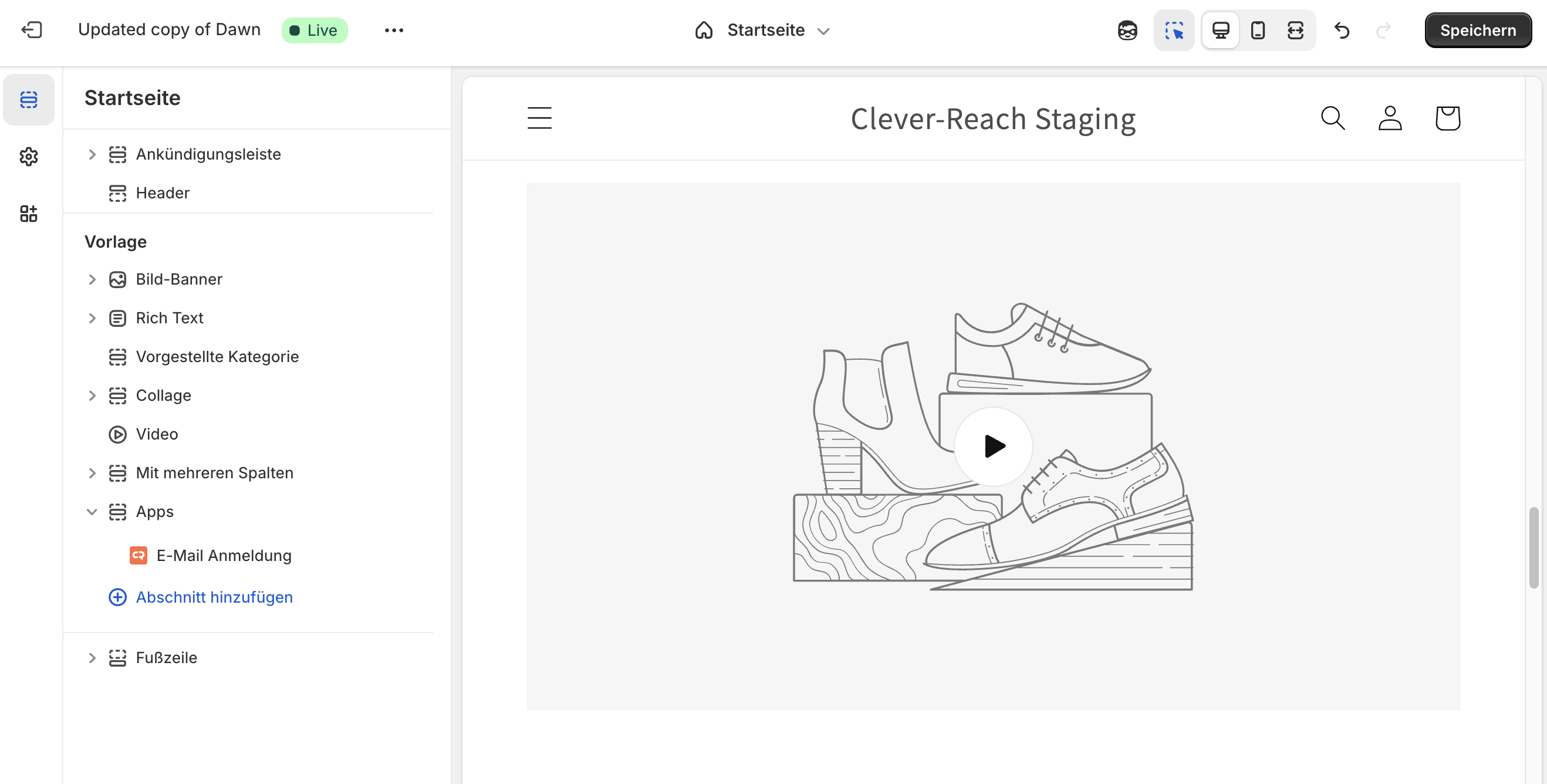The width and height of the screenshot is (1547, 784).
Task: Click the Clever-Reach Staging store title
Action: pos(993,119)
